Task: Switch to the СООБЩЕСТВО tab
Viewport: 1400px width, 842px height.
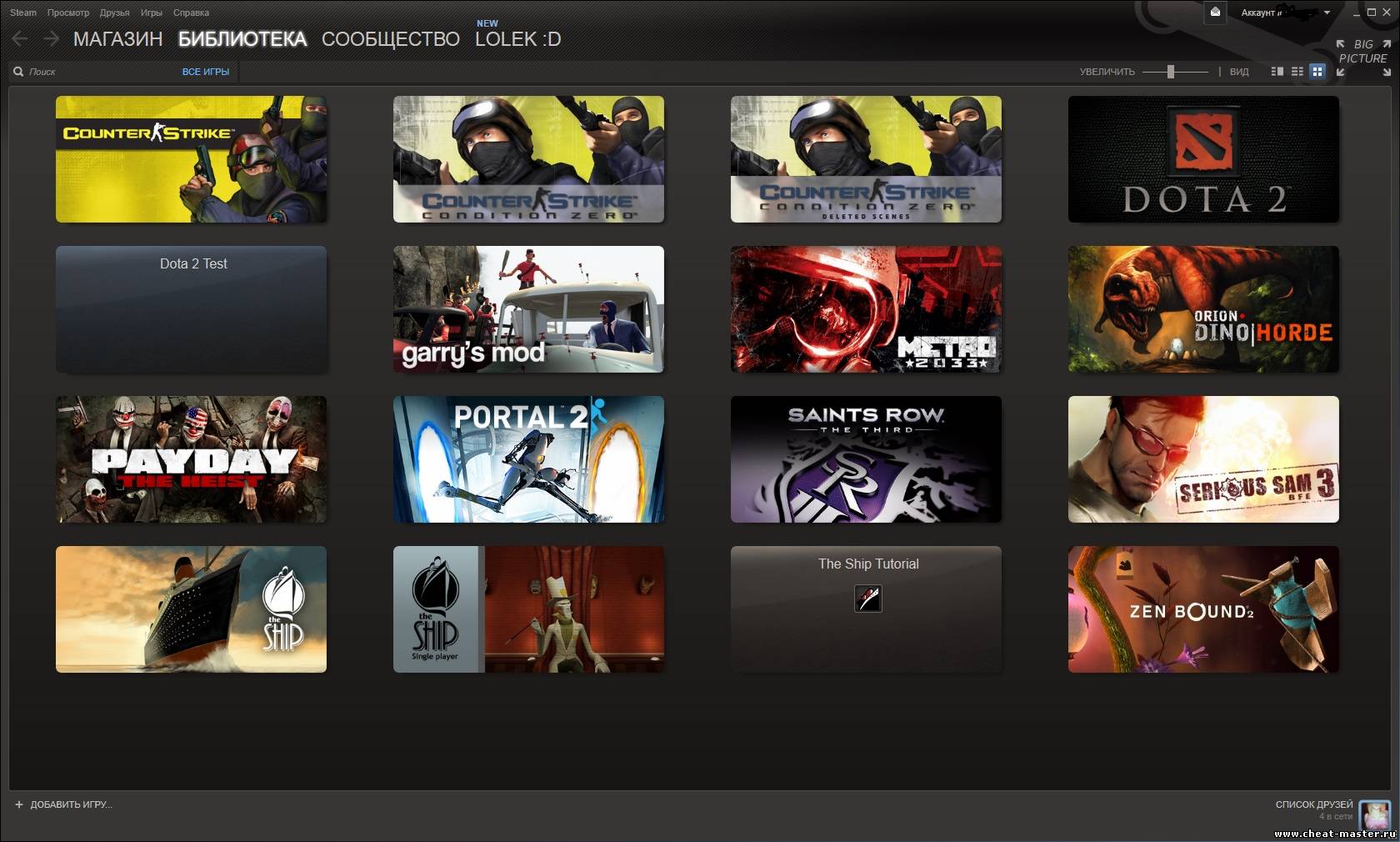Action: tap(390, 39)
